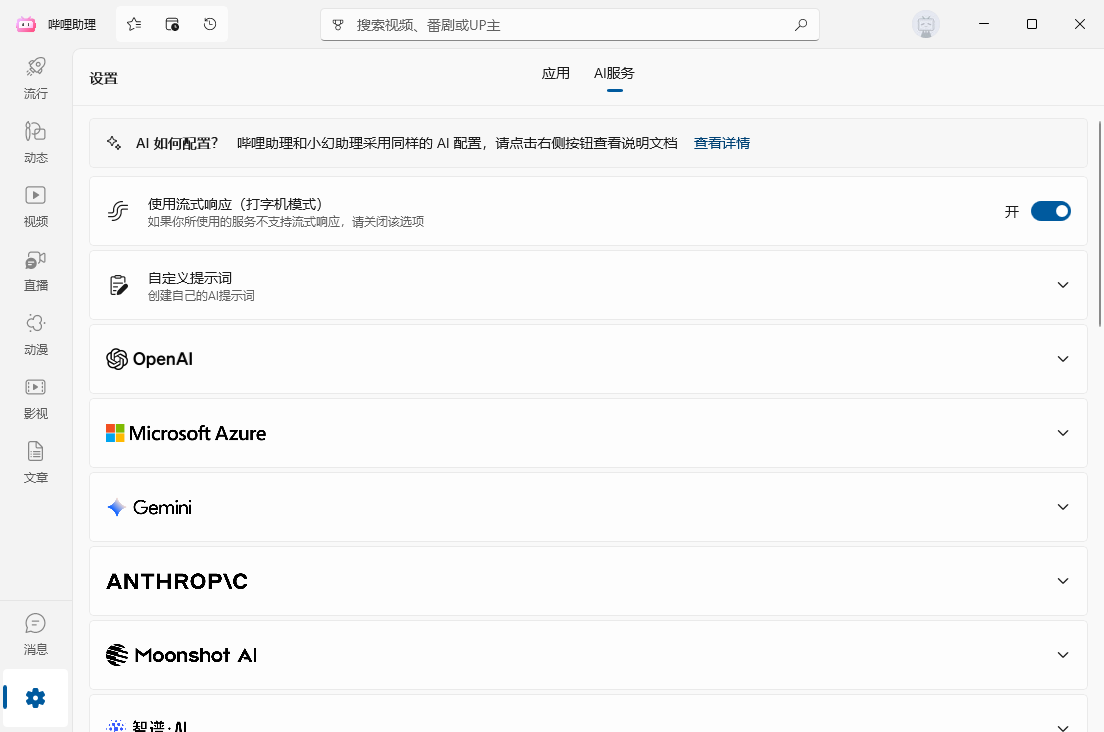
Task: Click the 如果你所使用的服务不支持流式响应 hint text
Action: (285, 222)
